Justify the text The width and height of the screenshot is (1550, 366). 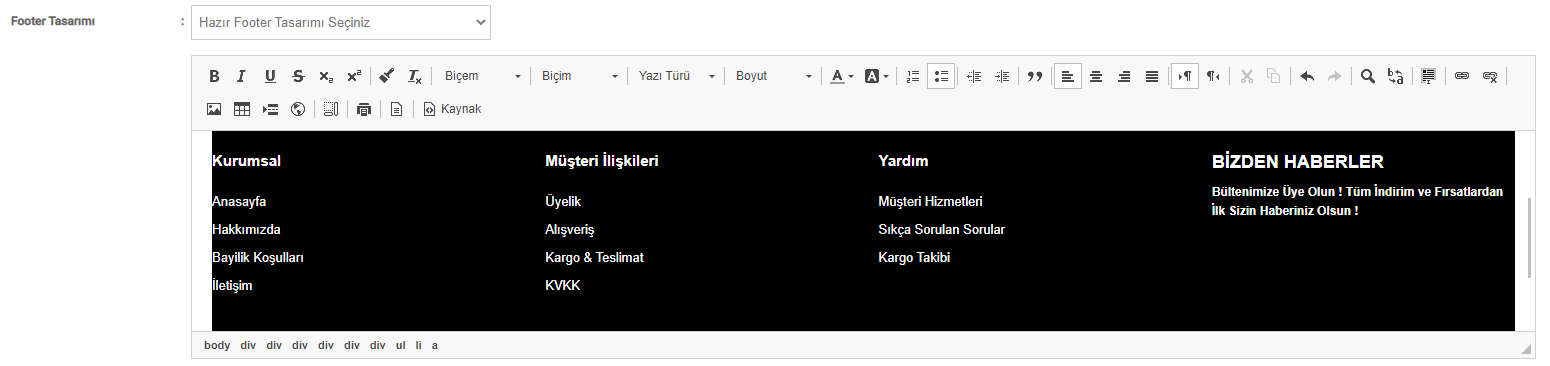tap(1152, 76)
